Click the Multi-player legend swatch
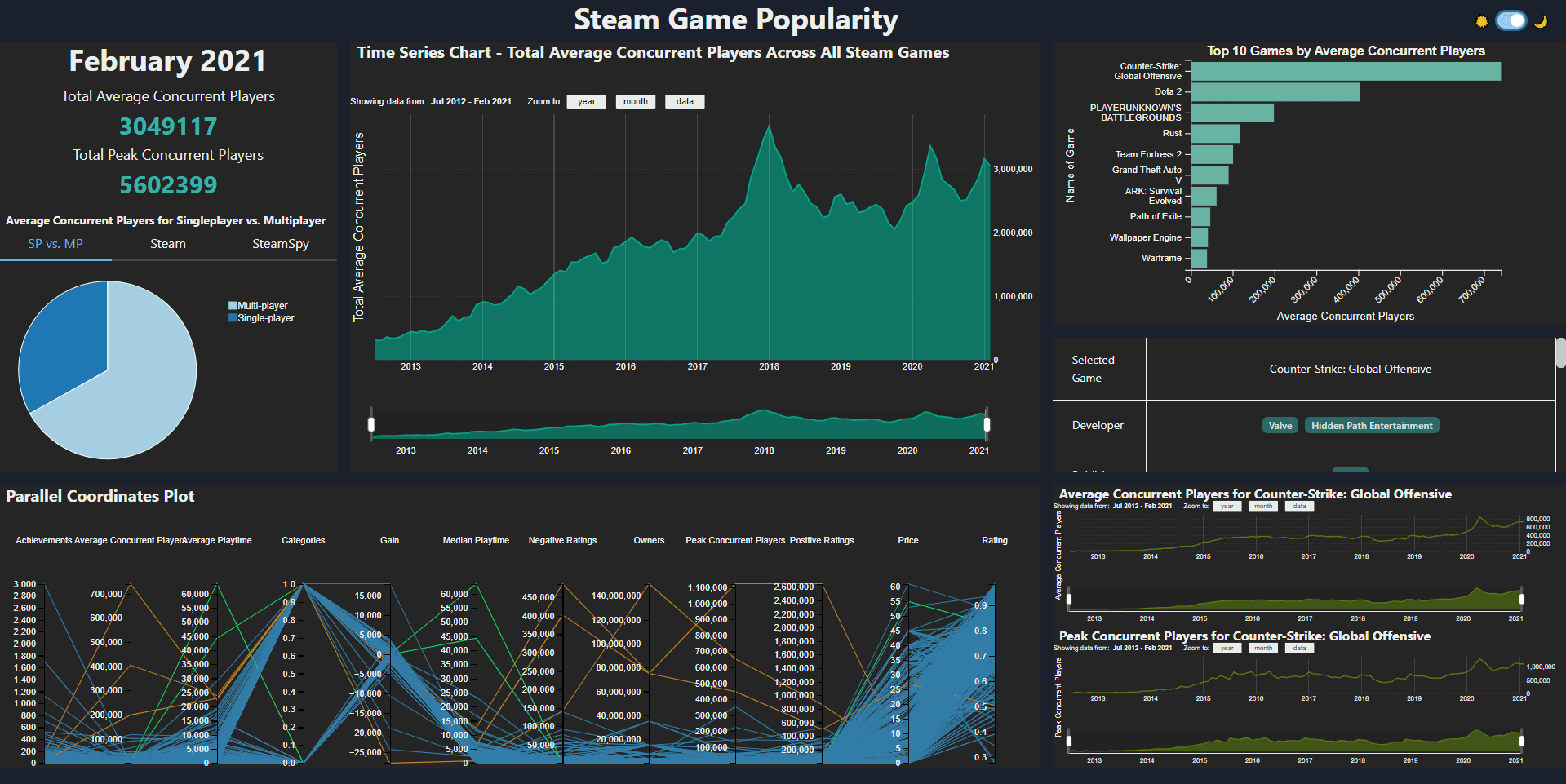1566x784 pixels. click(233, 306)
